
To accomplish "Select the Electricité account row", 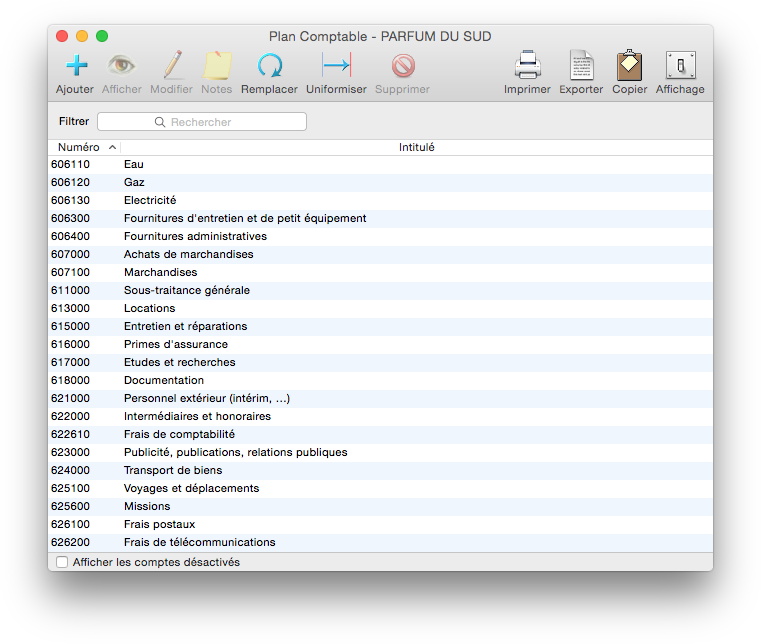I will (380, 200).
